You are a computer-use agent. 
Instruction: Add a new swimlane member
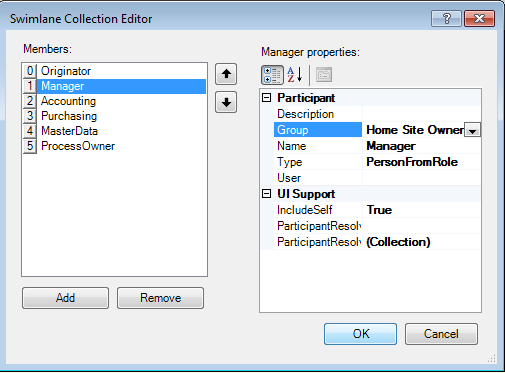click(x=65, y=298)
